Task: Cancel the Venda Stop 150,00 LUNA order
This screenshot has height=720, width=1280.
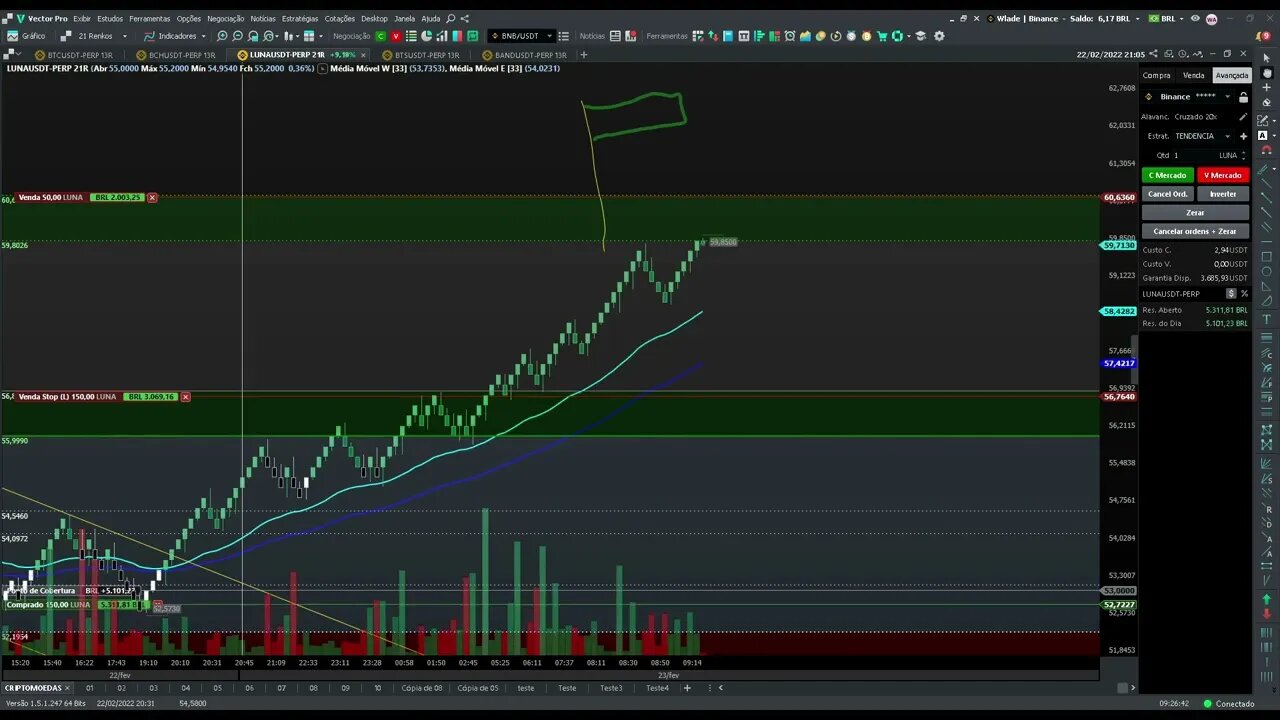Action: [185, 397]
